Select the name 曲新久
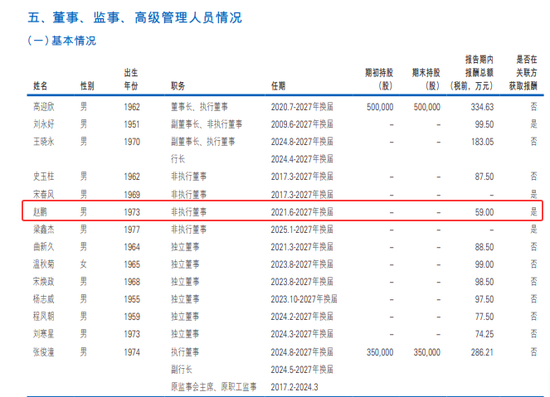The width and height of the screenshot is (550, 397). (x=44, y=247)
